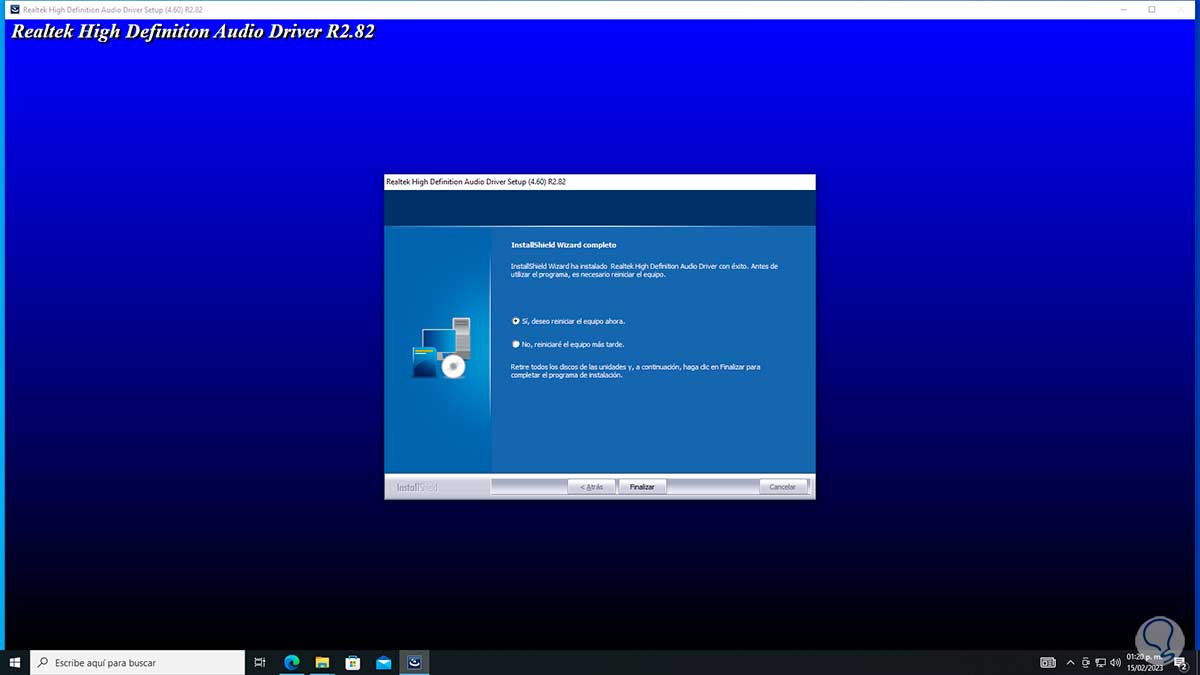Click the 'Realtek High Definition Audio Driver R2.82' banner text
Screen dimensions: 1200x675
tap(192, 31)
